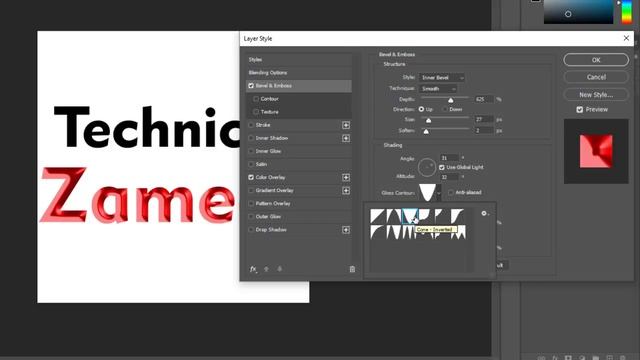Confirm with the OK button
The width and height of the screenshot is (640, 360).
click(596, 60)
